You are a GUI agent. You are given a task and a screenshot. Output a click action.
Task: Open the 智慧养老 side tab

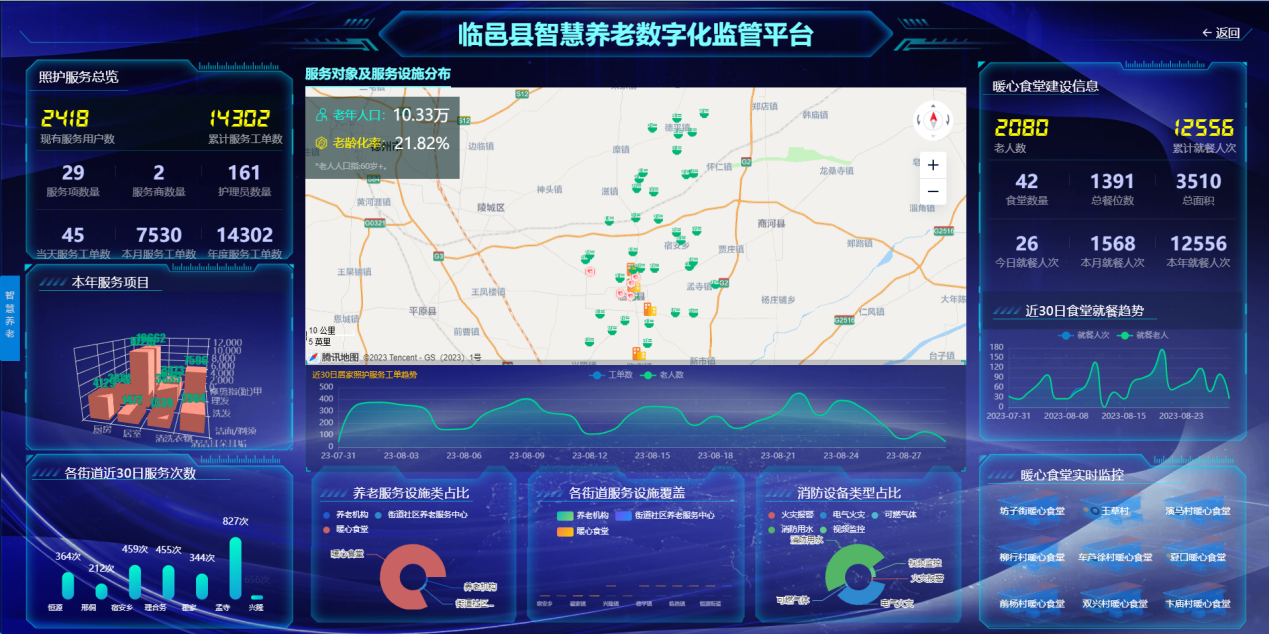(10, 314)
